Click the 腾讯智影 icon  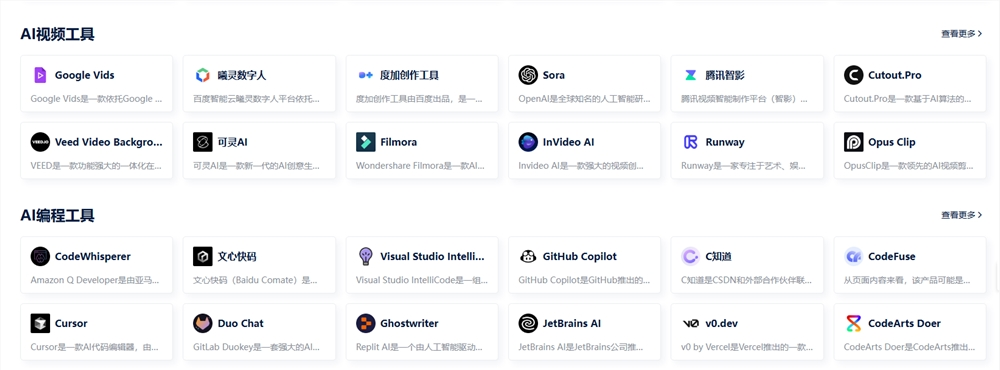[691, 75]
